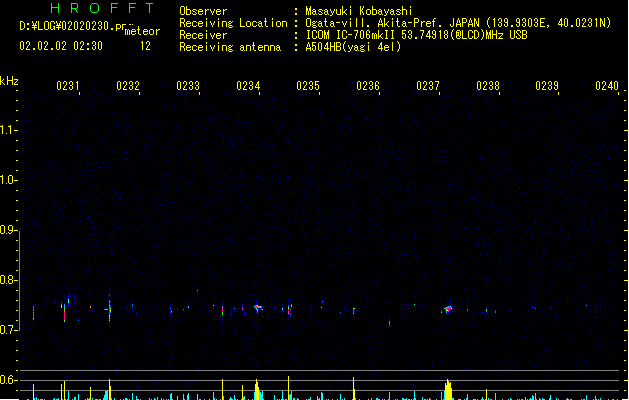629x400 pixels.
Task: Click the 0.6 kHz axis label
Action: tap(8, 380)
